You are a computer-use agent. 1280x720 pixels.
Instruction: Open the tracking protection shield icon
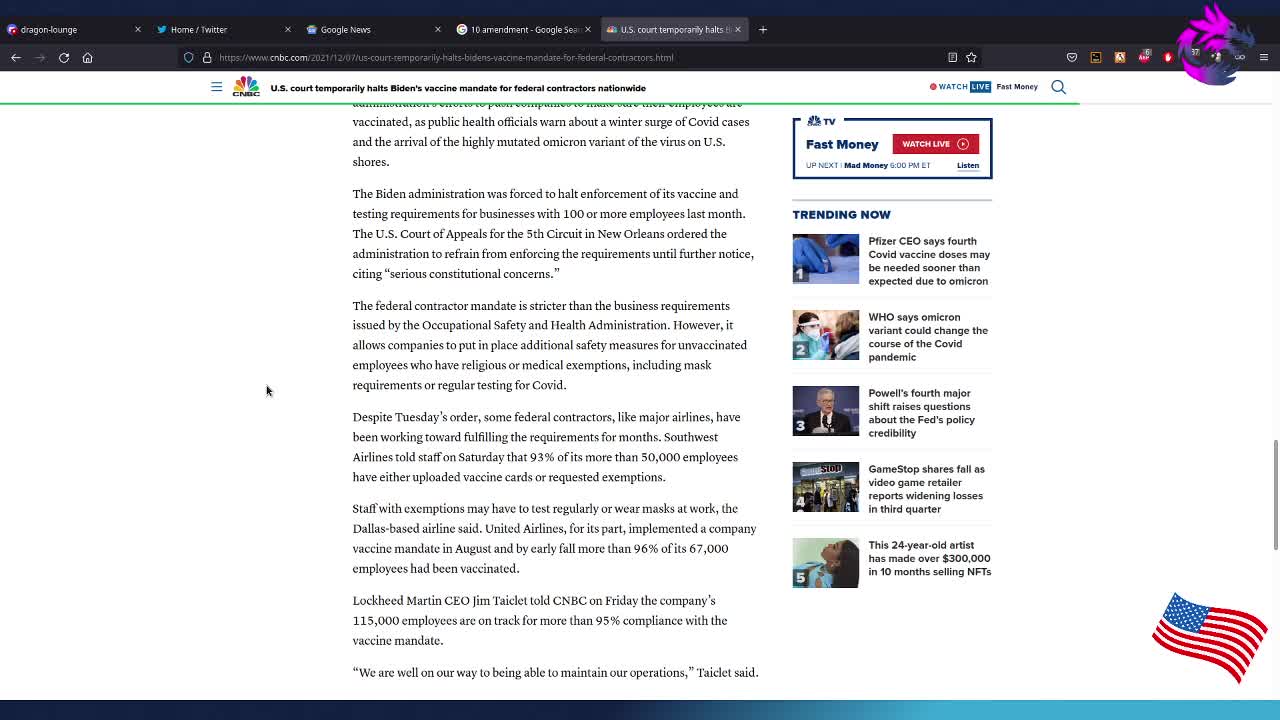pos(188,57)
